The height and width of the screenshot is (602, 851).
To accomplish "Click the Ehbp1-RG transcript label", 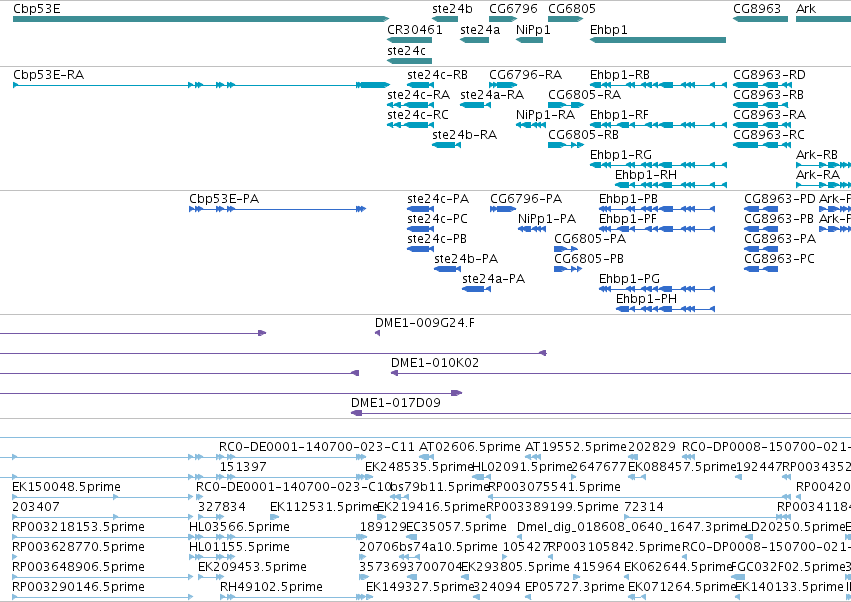I will 621,155.
